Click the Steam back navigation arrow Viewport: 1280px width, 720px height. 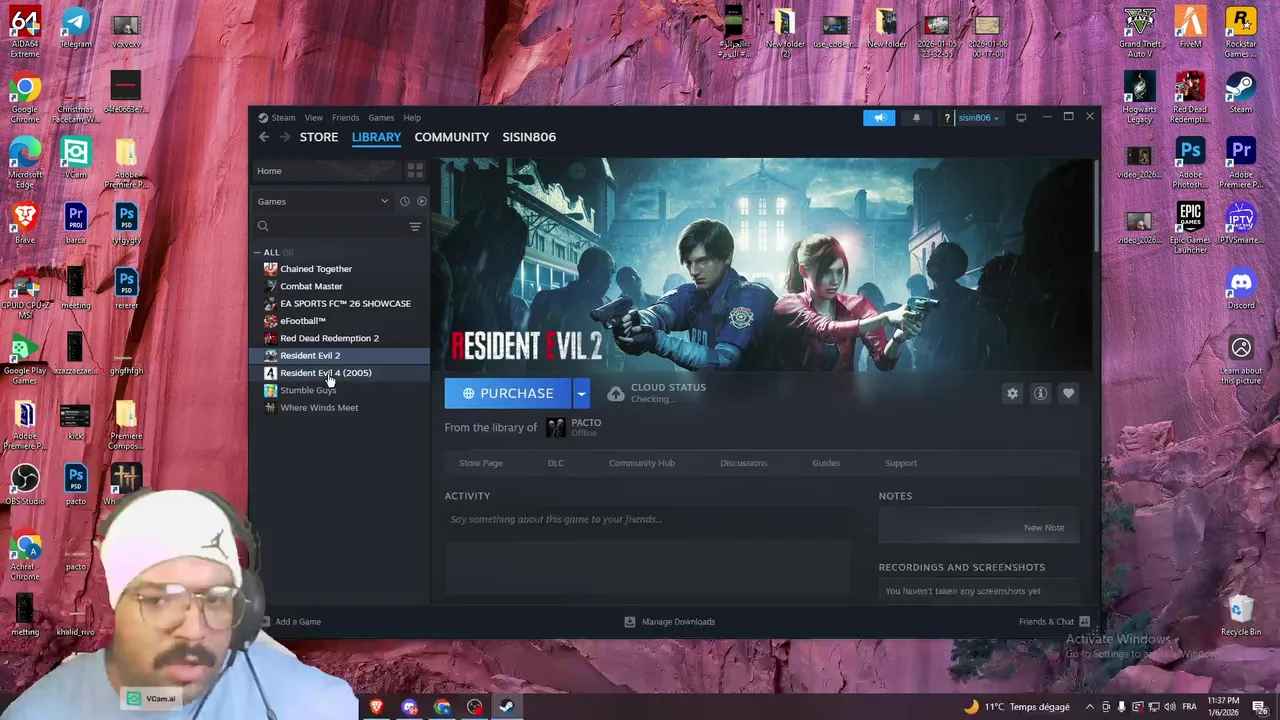point(264,137)
